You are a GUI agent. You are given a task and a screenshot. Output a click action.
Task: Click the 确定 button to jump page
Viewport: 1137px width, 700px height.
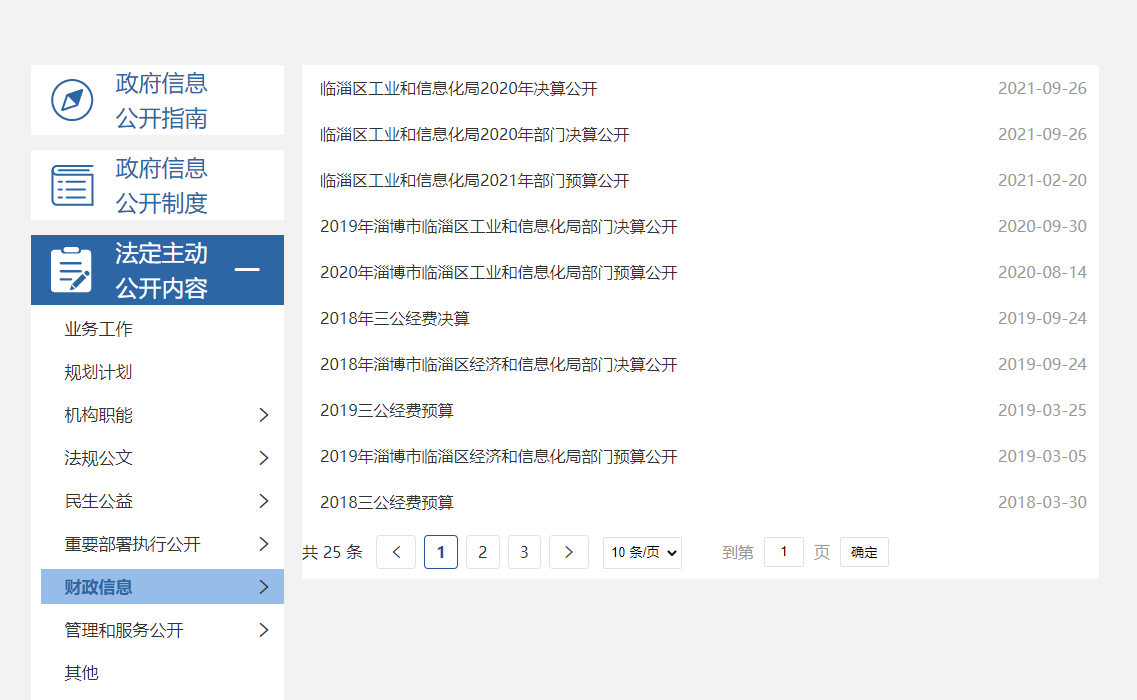coord(864,552)
